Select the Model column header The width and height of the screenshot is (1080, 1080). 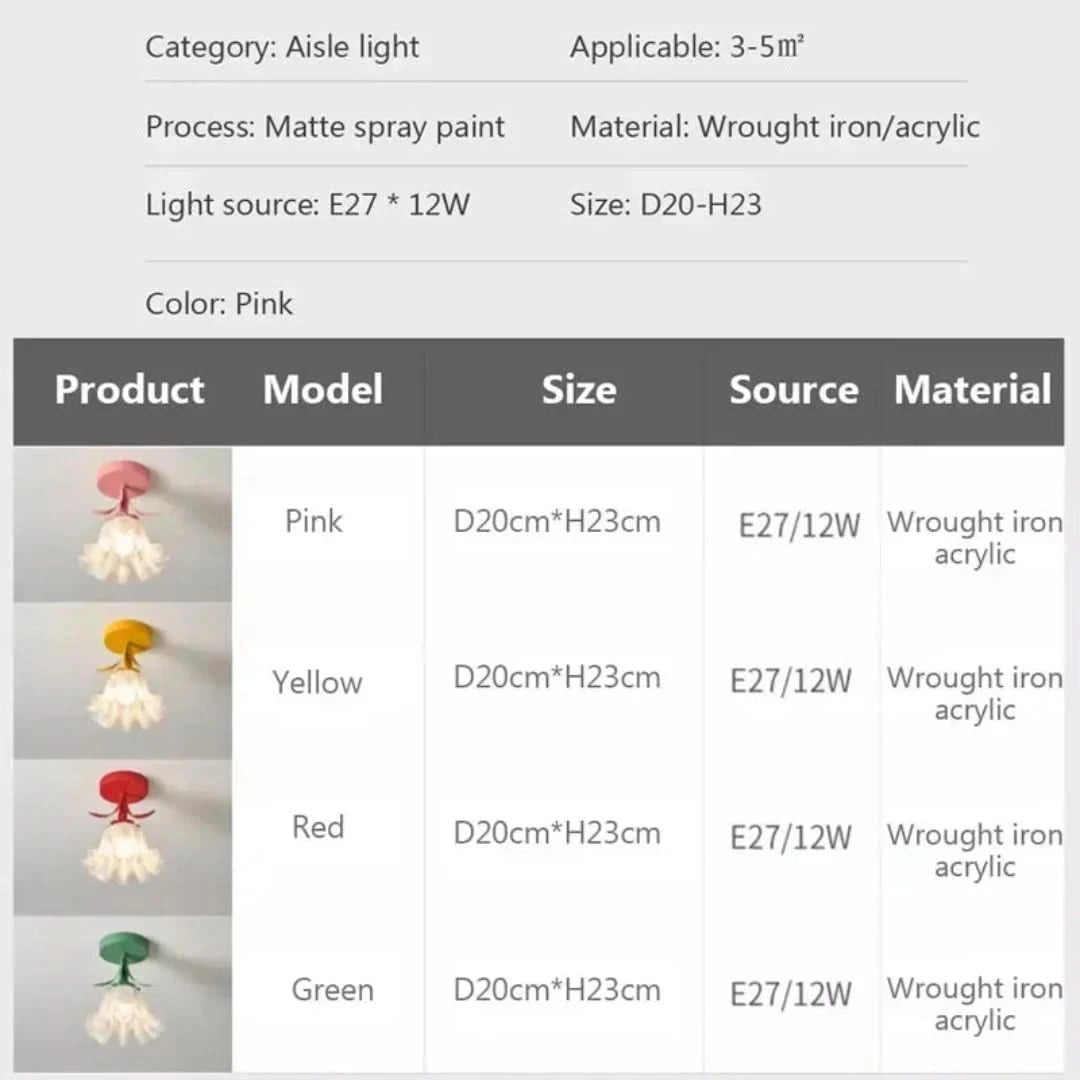[322, 389]
